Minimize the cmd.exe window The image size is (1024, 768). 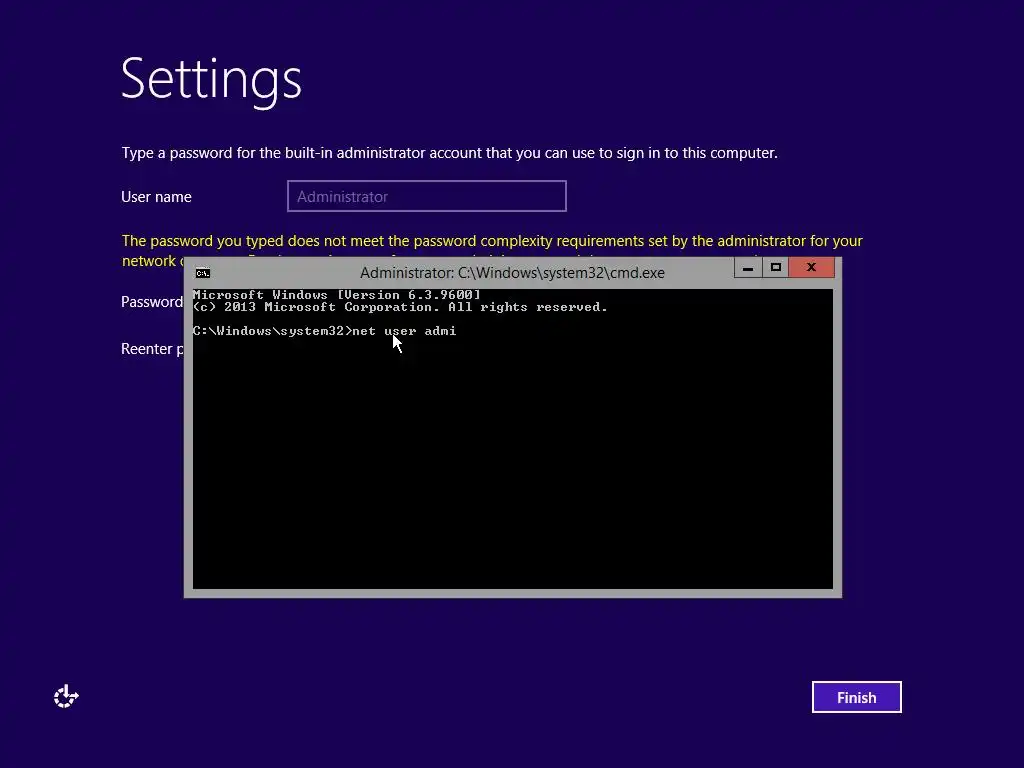[x=748, y=268]
